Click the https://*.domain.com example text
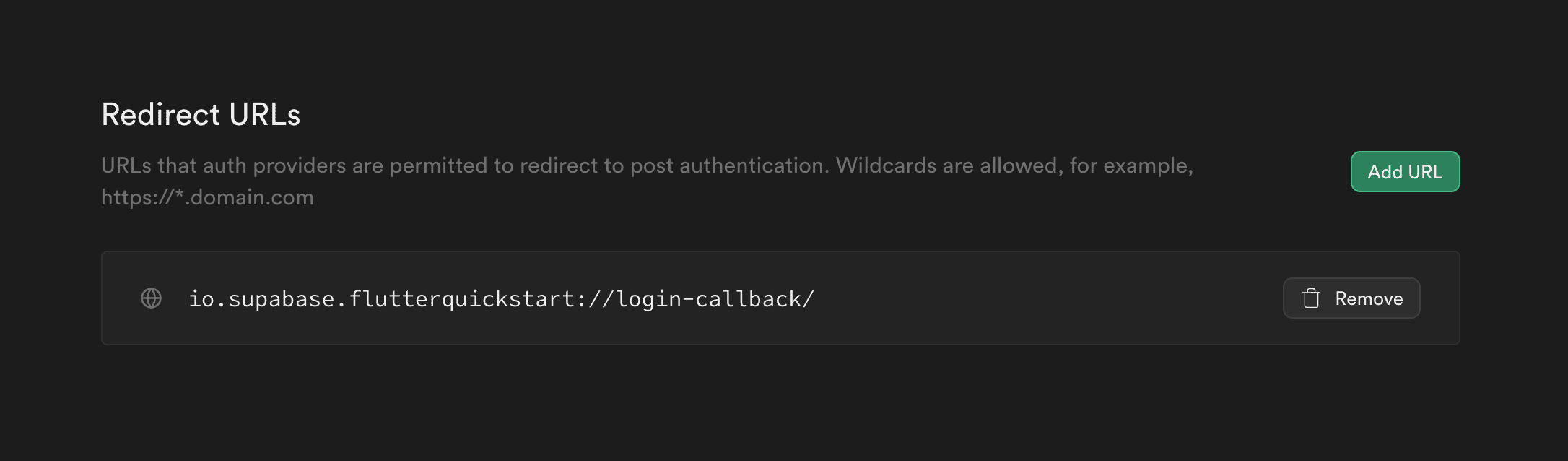The height and width of the screenshot is (461, 1568). 207,197
